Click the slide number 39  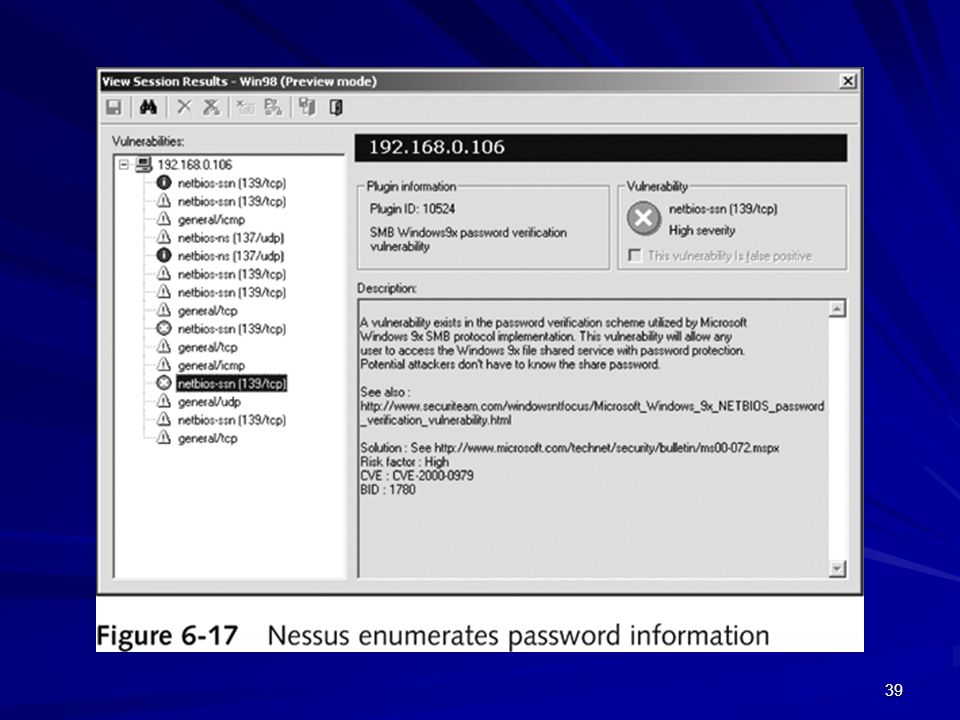click(x=893, y=690)
